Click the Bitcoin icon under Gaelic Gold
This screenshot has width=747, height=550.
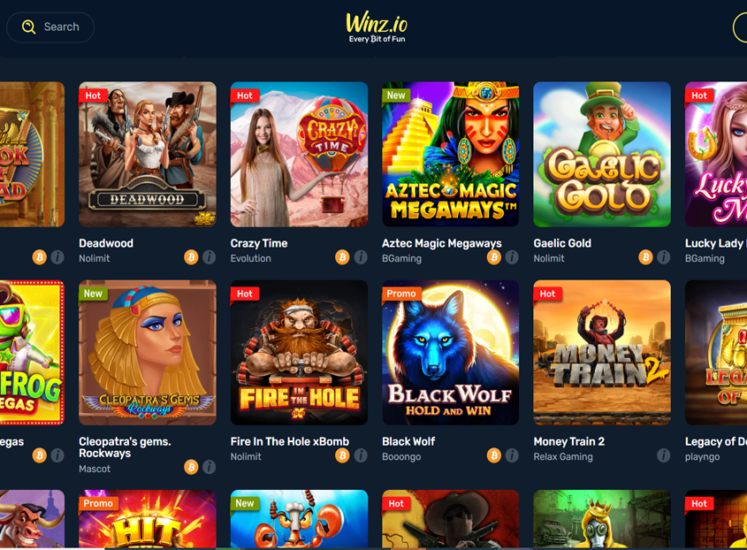(646, 257)
